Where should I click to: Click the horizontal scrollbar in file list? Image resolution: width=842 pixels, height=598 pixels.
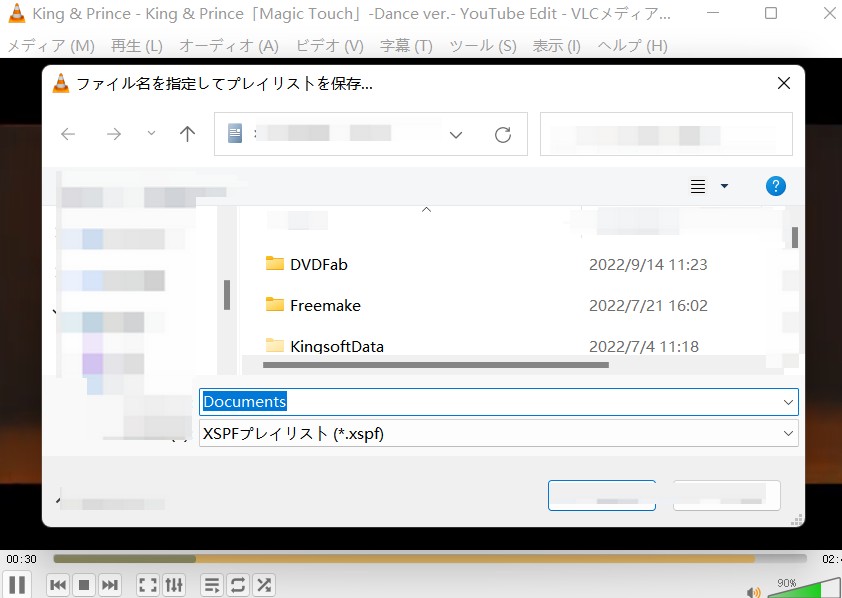click(x=435, y=365)
